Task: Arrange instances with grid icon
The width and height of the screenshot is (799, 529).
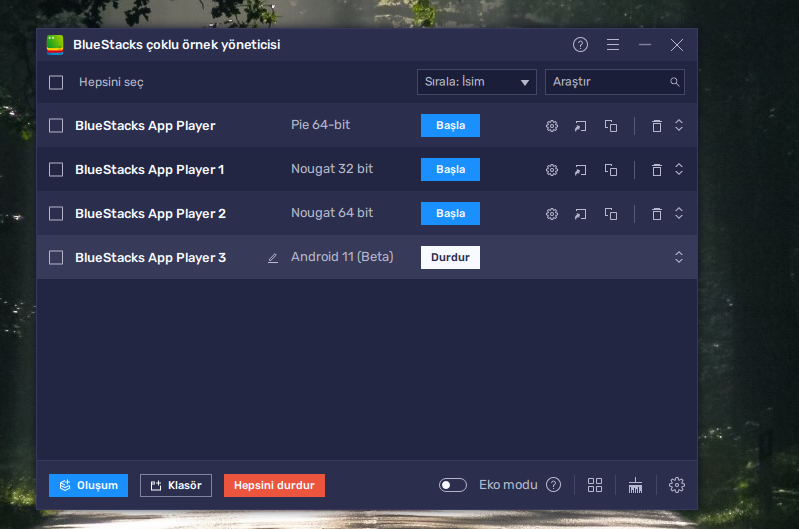Action: pos(595,485)
